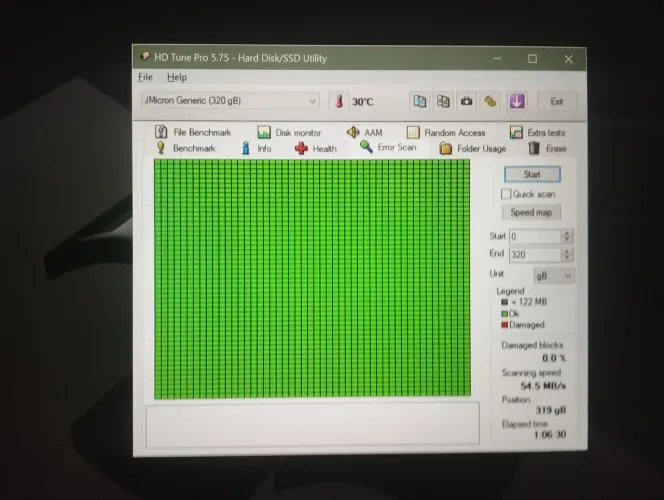This screenshot has width=664, height=500.
Task: Click the 0.0 % damaged blocks value
Action: (554, 358)
